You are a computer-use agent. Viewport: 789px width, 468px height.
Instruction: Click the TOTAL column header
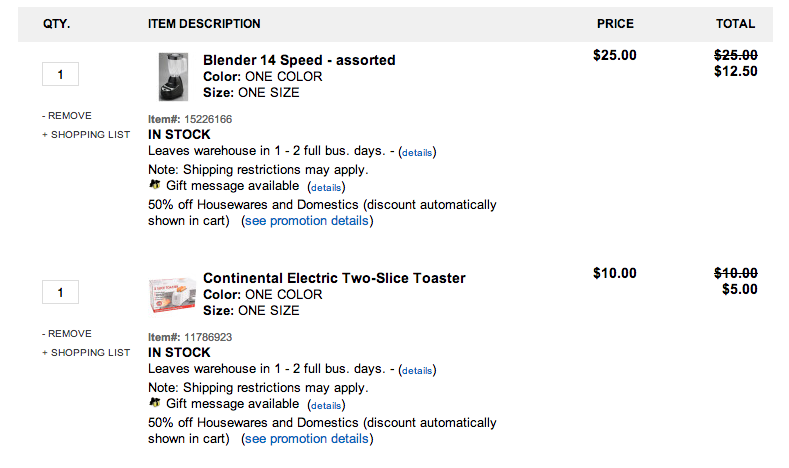click(x=736, y=24)
